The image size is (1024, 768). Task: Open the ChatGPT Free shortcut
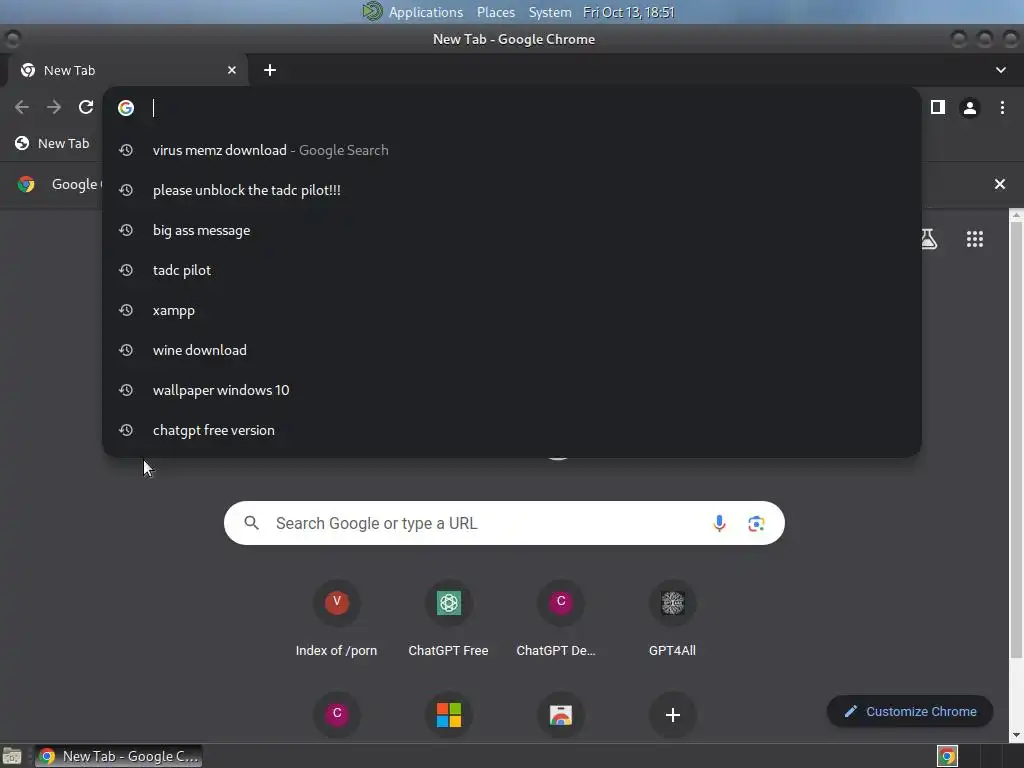click(x=449, y=619)
